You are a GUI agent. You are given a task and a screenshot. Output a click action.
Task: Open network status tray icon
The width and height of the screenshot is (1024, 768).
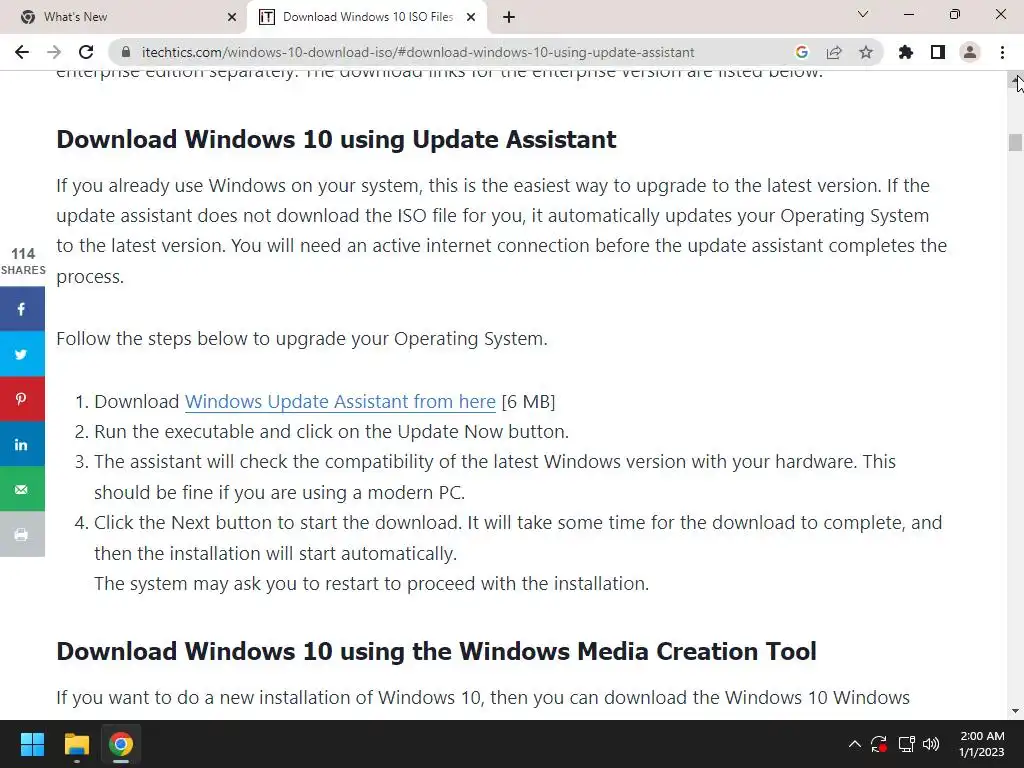pos(906,744)
